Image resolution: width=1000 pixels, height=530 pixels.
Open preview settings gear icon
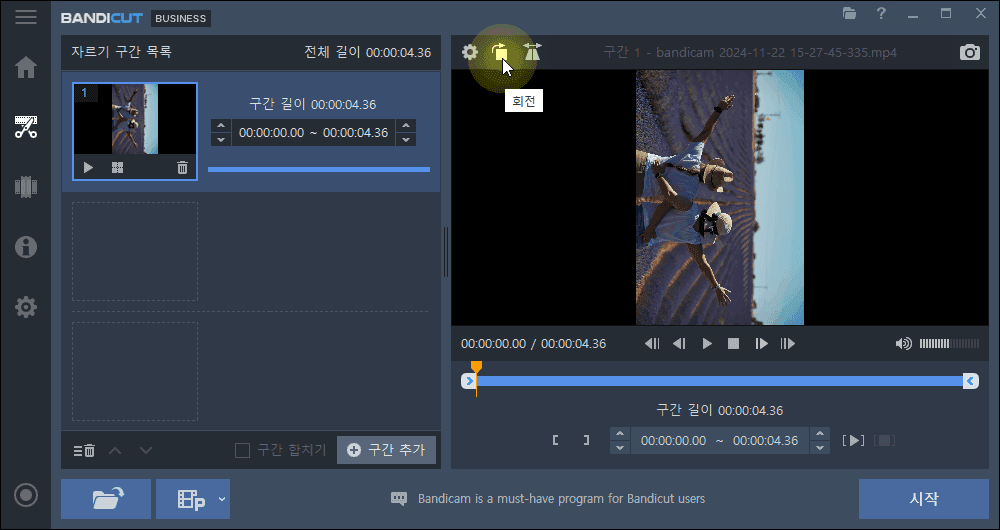470,52
